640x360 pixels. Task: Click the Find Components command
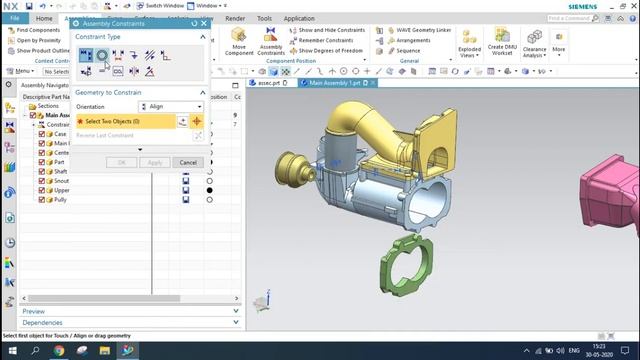(x=34, y=30)
